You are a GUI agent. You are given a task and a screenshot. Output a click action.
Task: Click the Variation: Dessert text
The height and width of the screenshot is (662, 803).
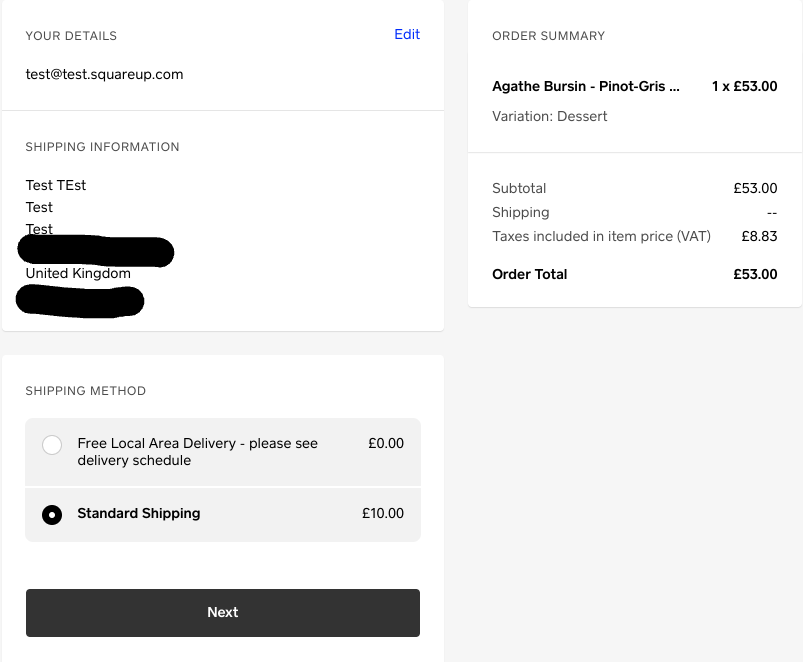[549, 116]
